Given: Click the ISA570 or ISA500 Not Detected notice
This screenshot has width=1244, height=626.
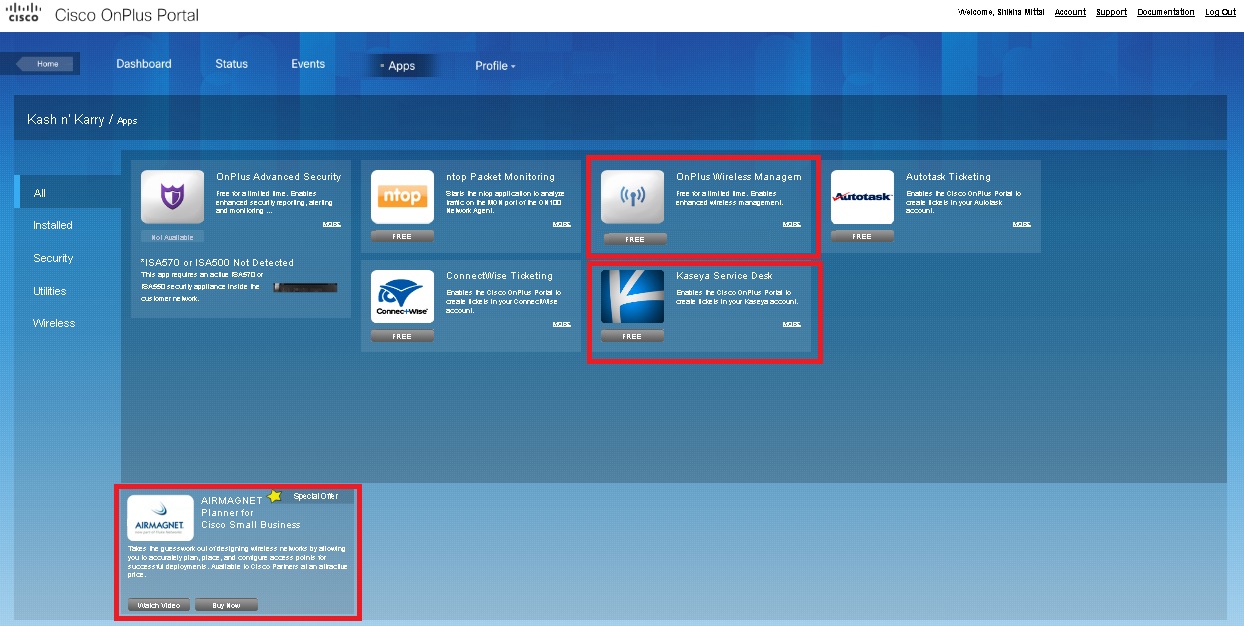Looking at the screenshot, I should click(x=218, y=263).
